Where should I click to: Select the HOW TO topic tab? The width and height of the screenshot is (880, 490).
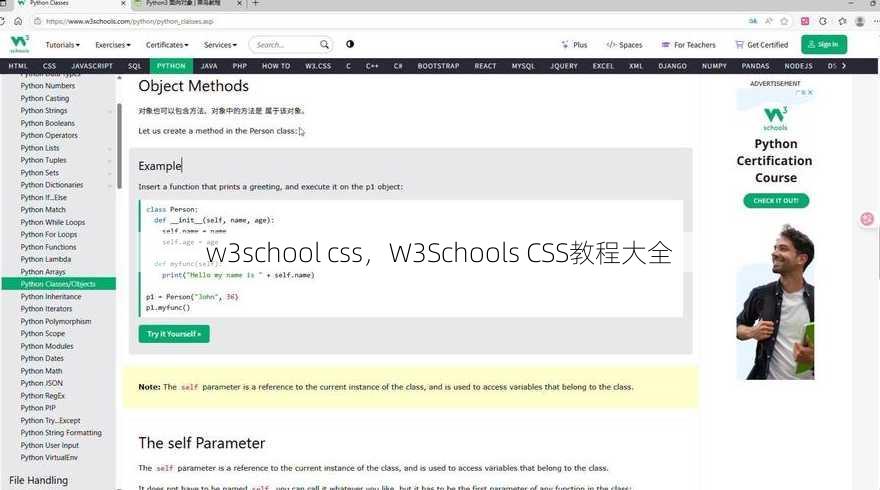276,66
